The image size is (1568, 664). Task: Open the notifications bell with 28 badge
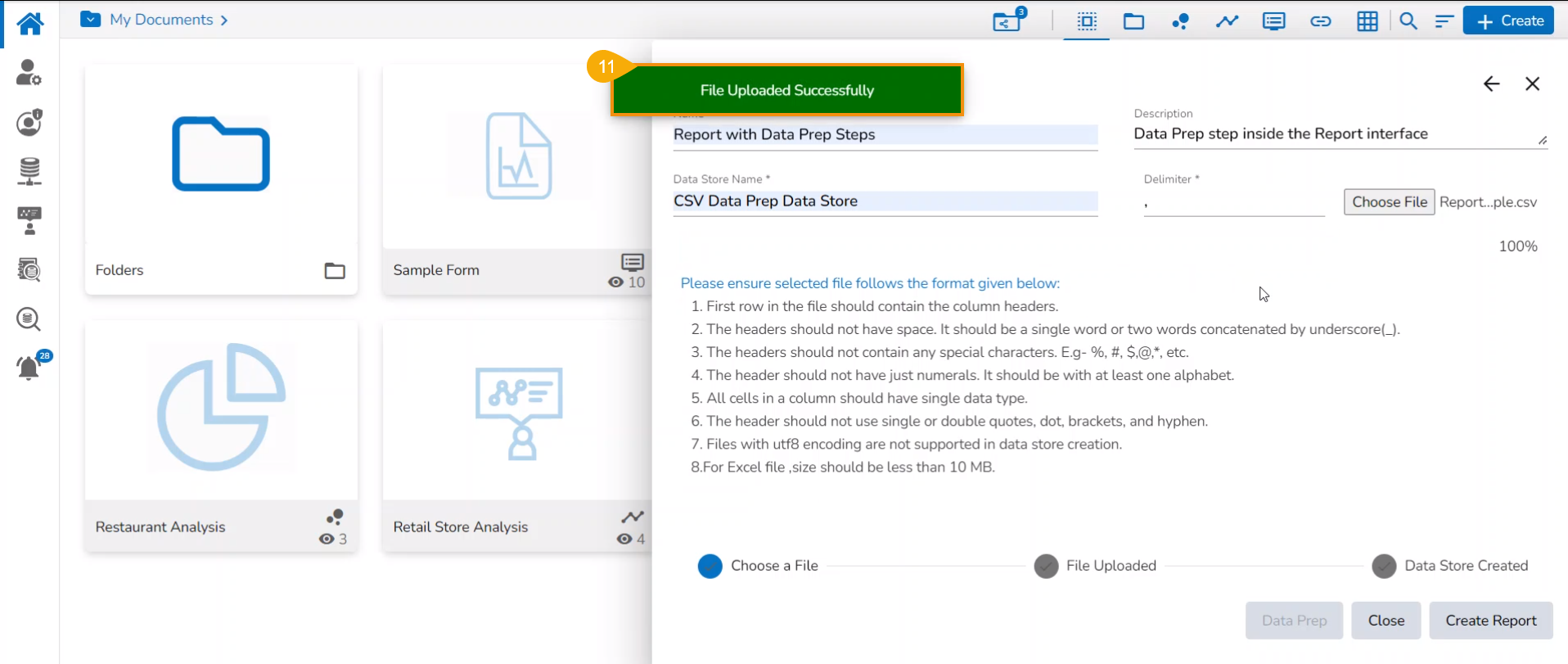tap(29, 367)
